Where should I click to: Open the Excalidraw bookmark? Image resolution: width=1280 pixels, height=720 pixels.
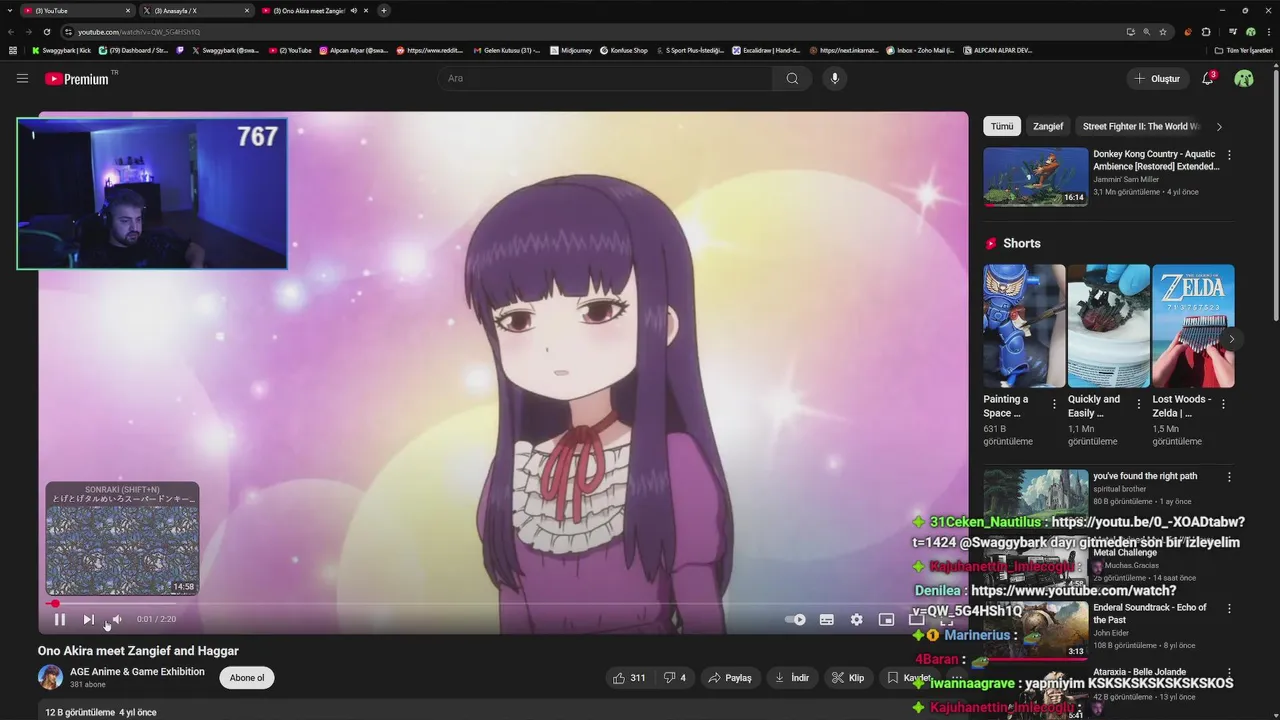[x=767, y=50]
